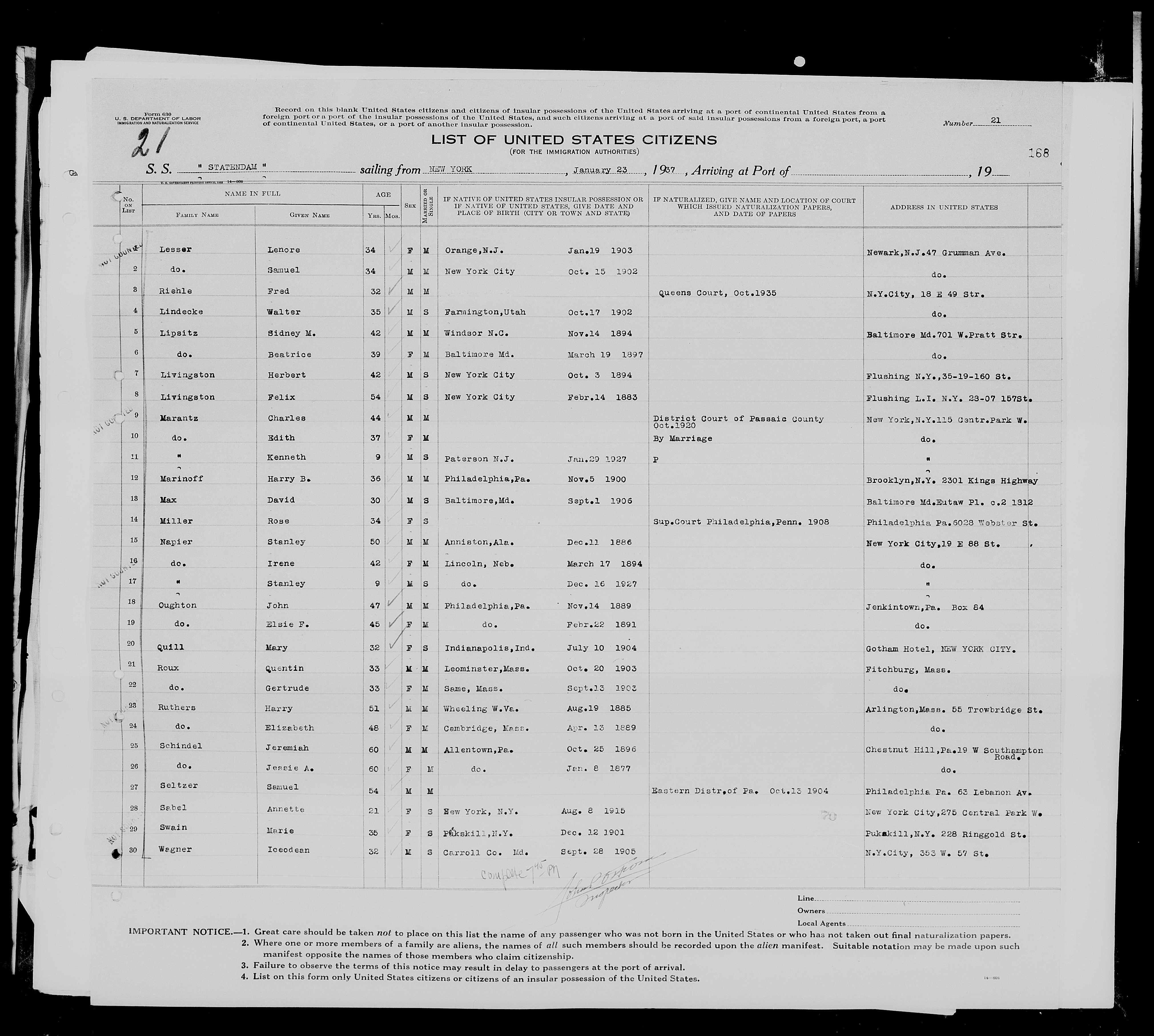This screenshot has height=1036, width=1154.
Task: Select family name 'Miller'
Action: coord(176,521)
